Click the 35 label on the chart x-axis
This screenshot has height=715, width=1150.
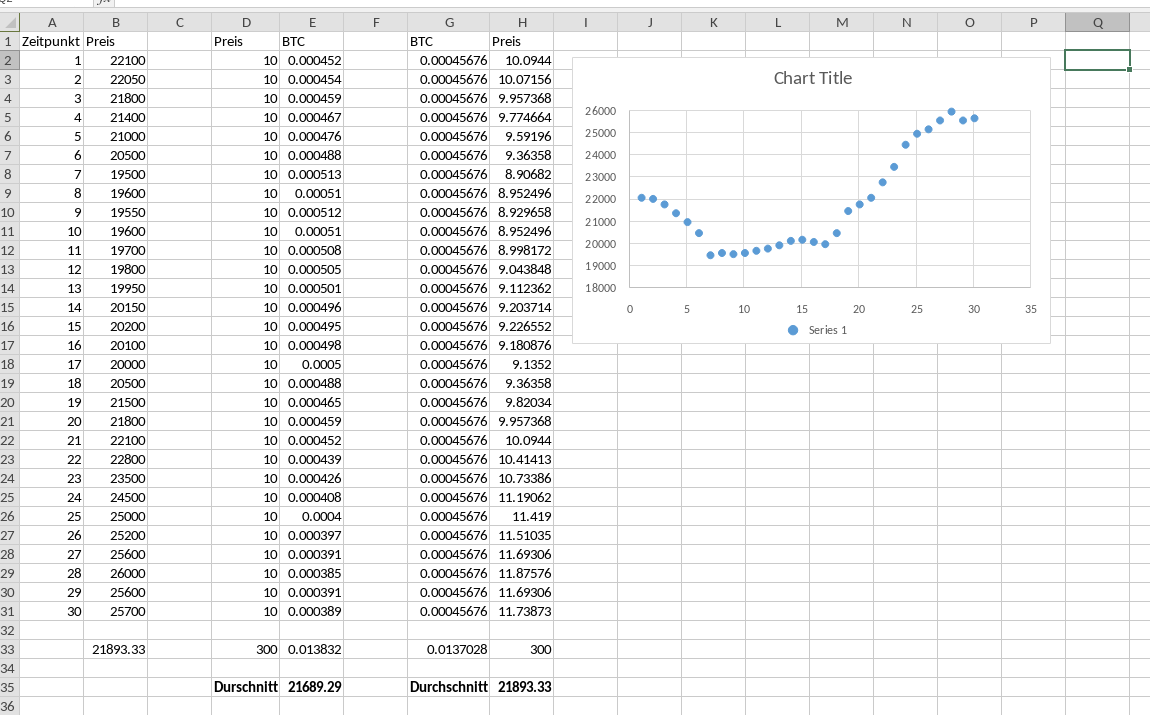[1030, 309]
